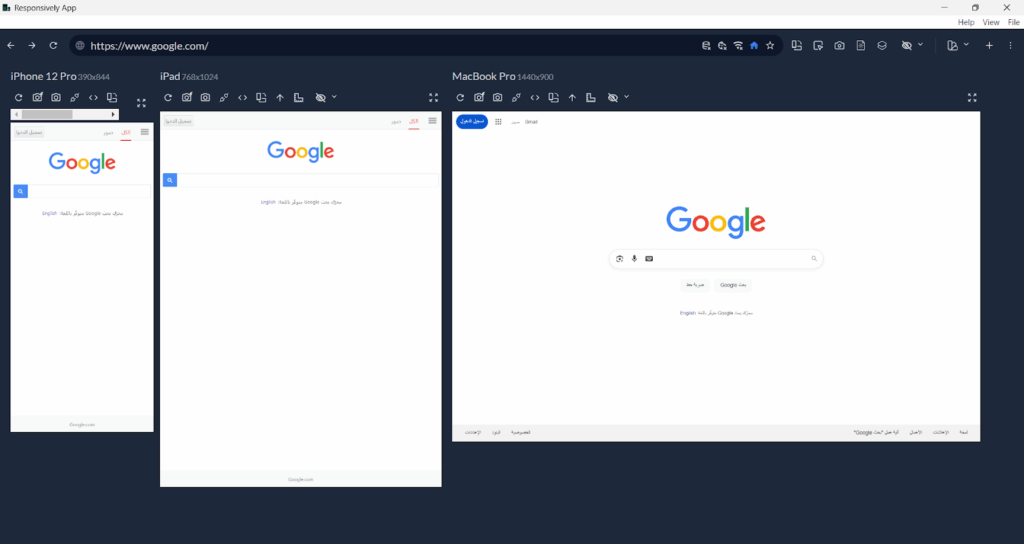This screenshot has height=544, width=1024.
Task: Toggle the blue home page icon
Action: tap(754, 46)
